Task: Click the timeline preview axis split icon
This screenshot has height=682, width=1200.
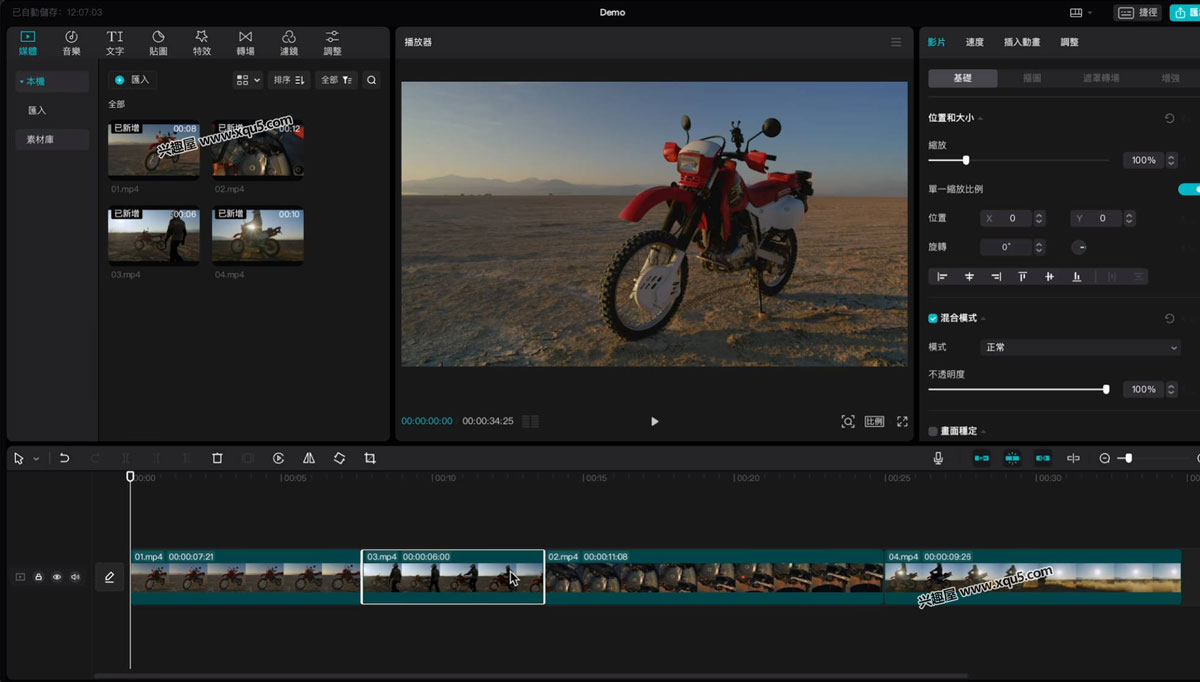Action: coord(1073,458)
